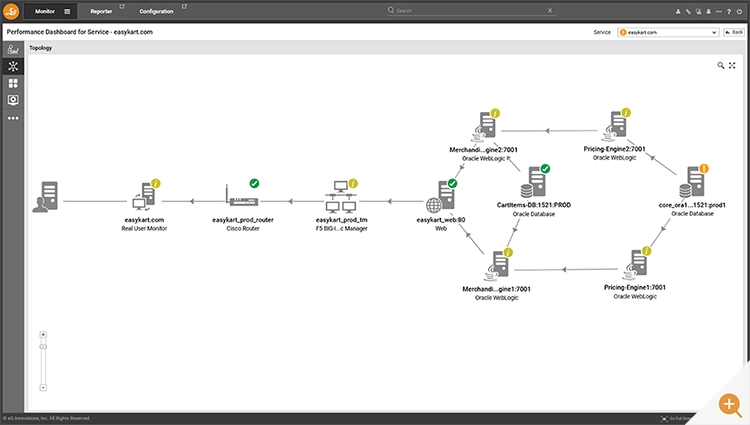The width and height of the screenshot is (750, 425).
Task: Click the Performance Dashboard for Service title
Action: click(x=79, y=32)
